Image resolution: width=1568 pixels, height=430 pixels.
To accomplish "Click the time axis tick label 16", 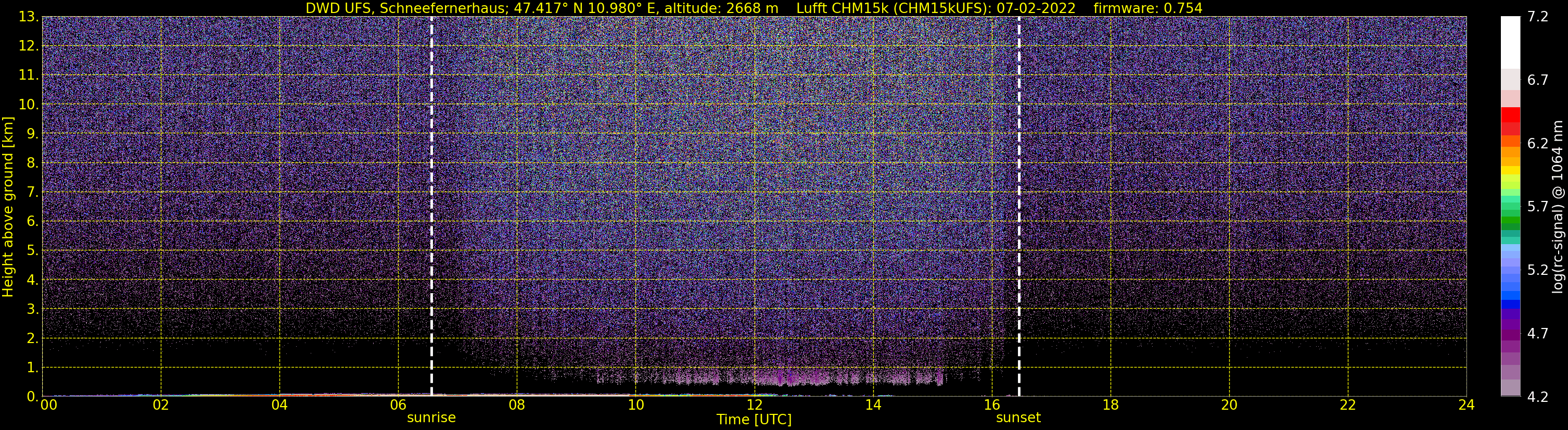I will [991, 405].
